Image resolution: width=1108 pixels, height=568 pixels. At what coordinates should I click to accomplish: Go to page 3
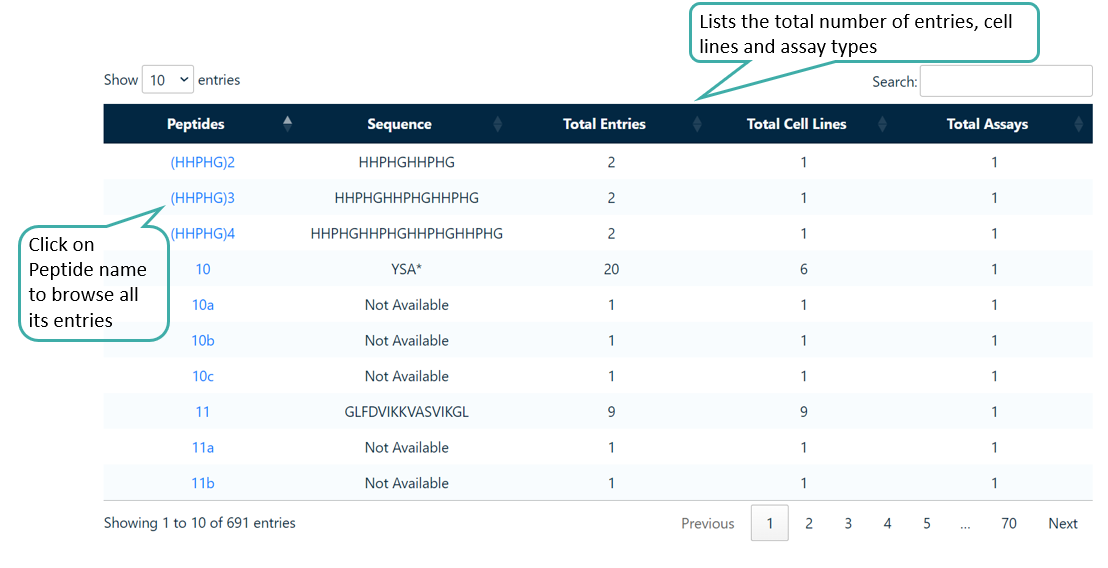(848, 523)
